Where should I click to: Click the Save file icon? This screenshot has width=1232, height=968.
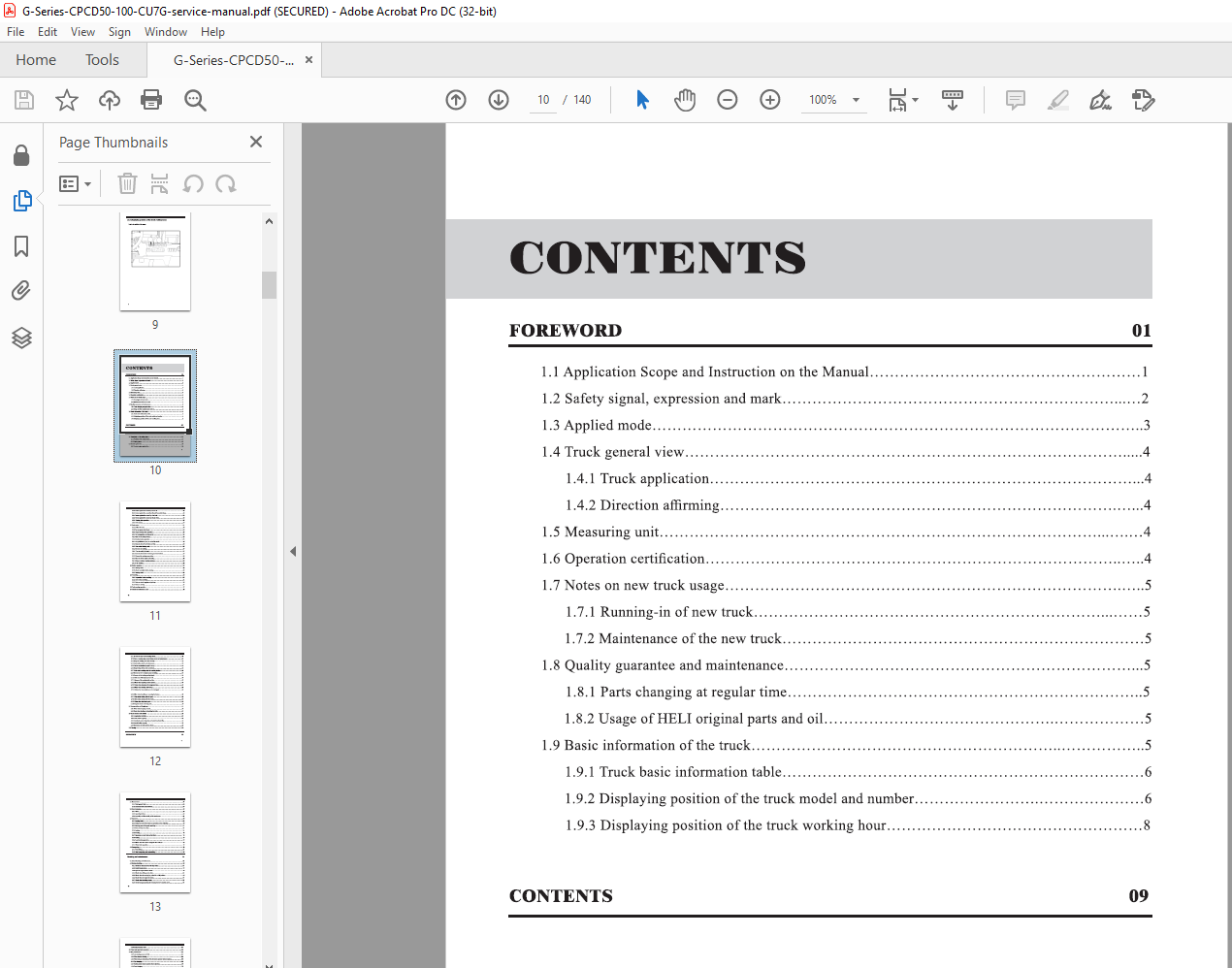[24, 100]
